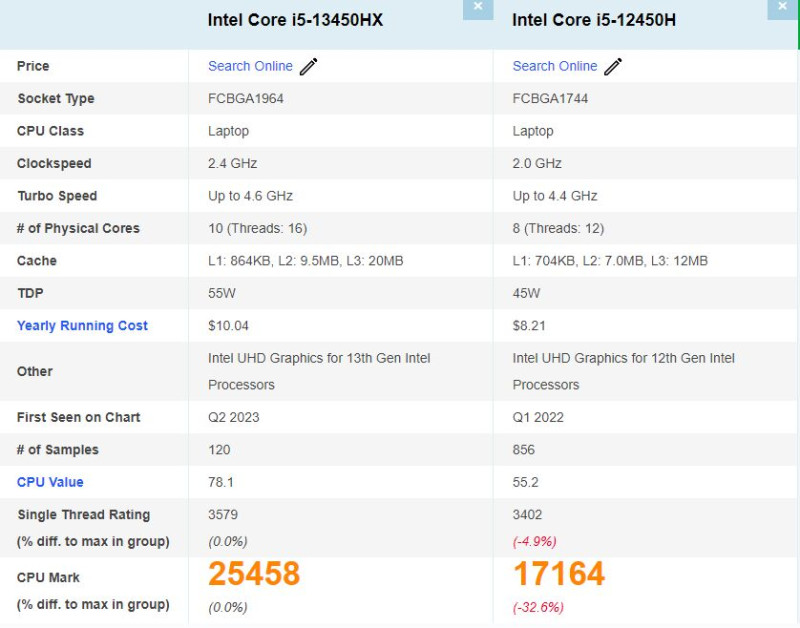This screenshot has width=800, height=628.
Task: Click the 856 samples value
Action: (x=523, y=450)
